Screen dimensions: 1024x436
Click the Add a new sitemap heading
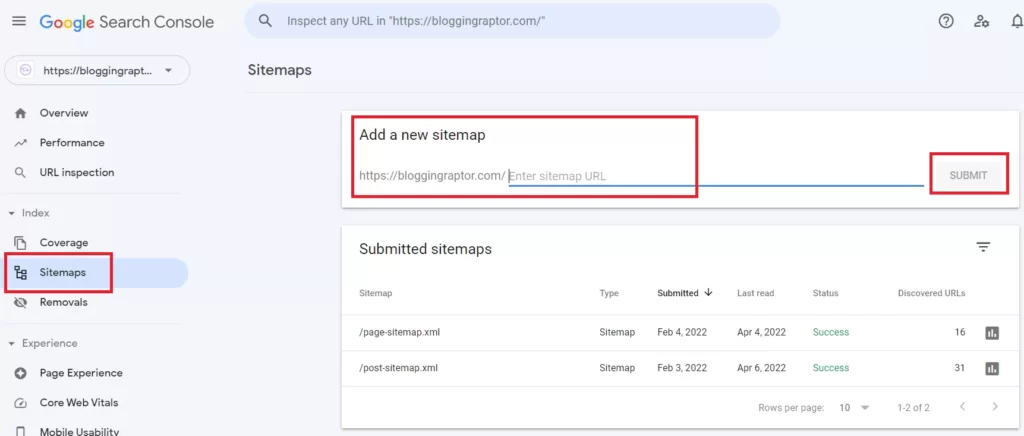point(423,136)
